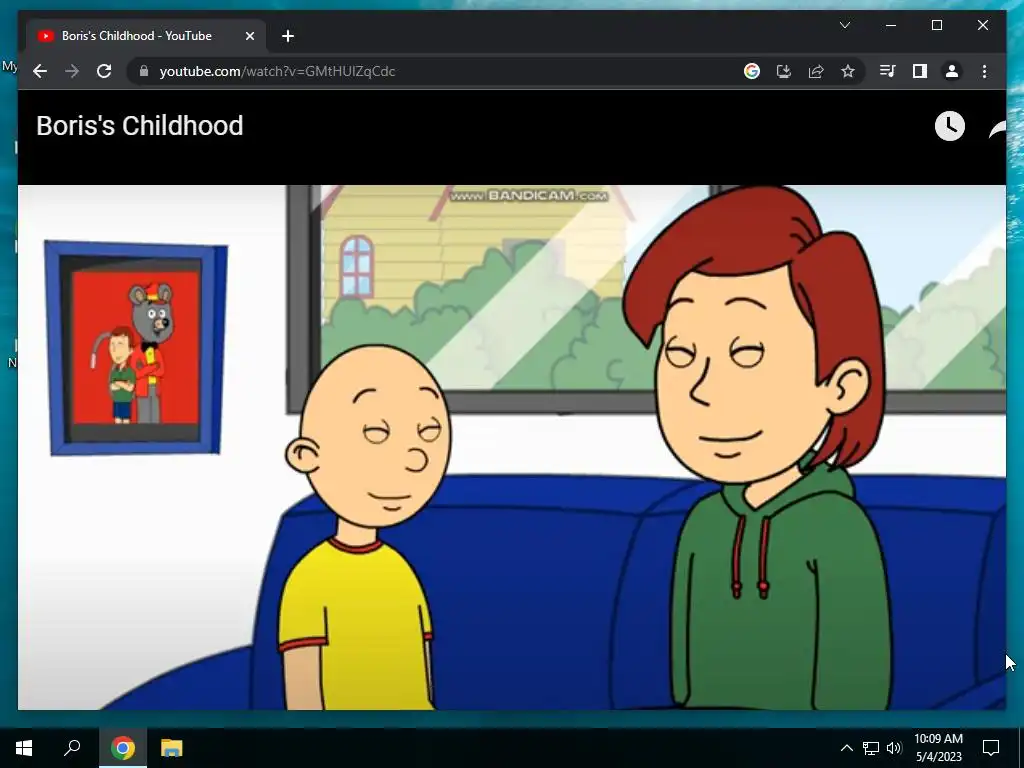This screenshot has height=768, width=1024.
Task: Open the taskbar clock and date
Action: (938, 748)
